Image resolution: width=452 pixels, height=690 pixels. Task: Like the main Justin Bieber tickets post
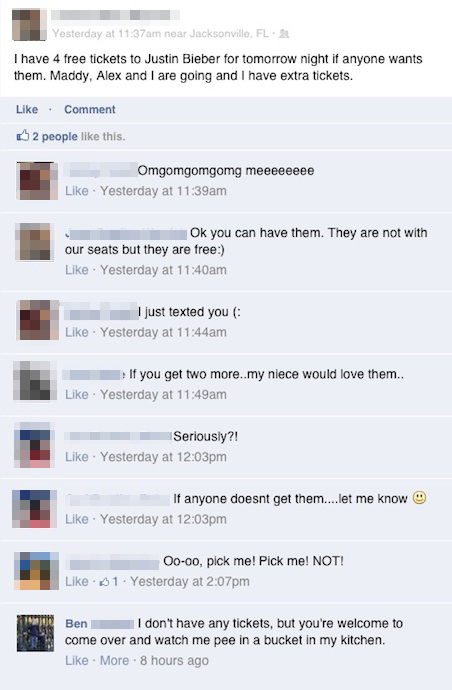(27, 110)
